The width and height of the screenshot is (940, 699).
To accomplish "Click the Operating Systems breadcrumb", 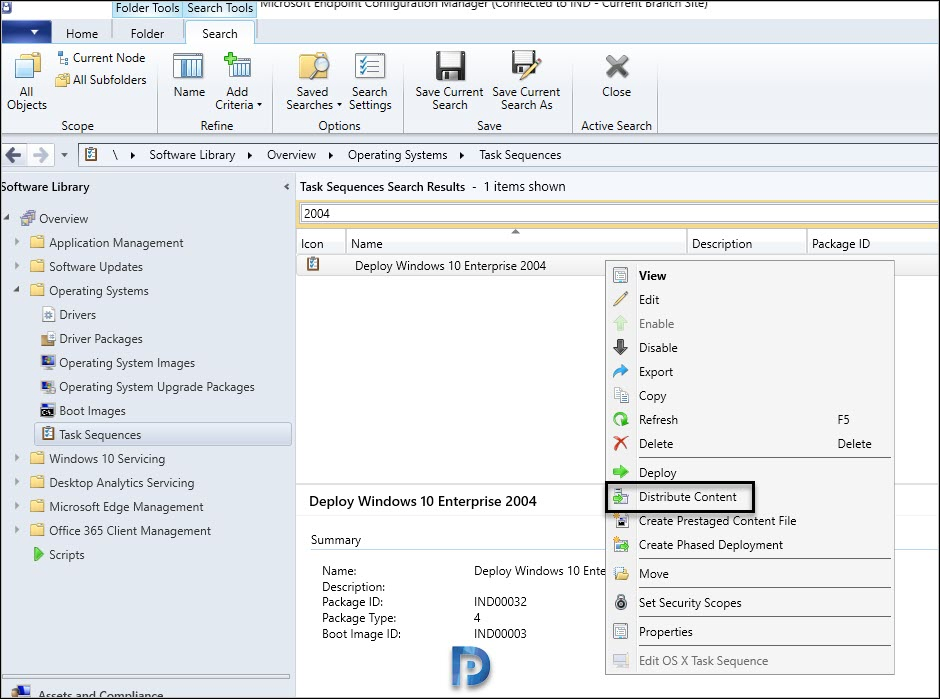I will (x=397, y=155).
